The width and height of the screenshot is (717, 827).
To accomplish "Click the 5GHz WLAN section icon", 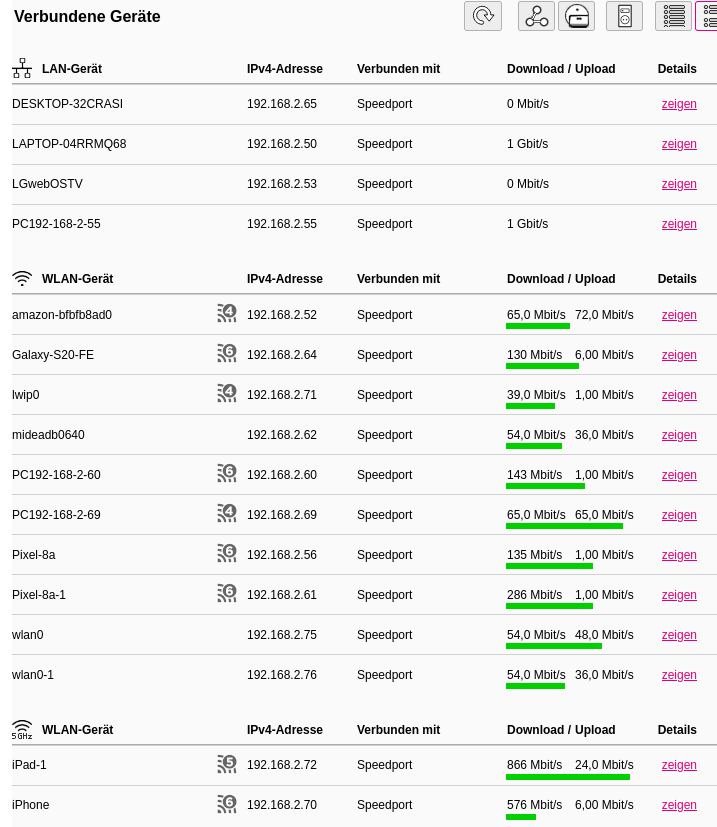I will [22, 730].
